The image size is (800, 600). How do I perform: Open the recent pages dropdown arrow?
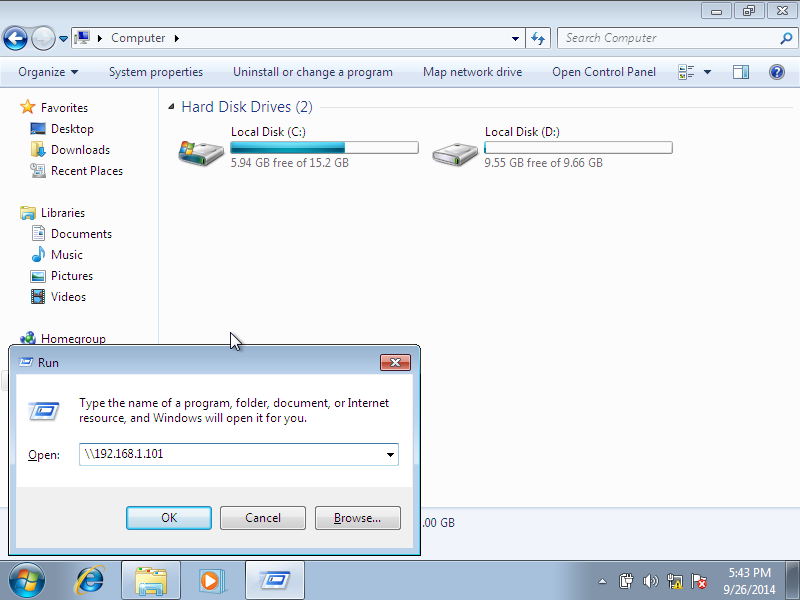point(63,39)
